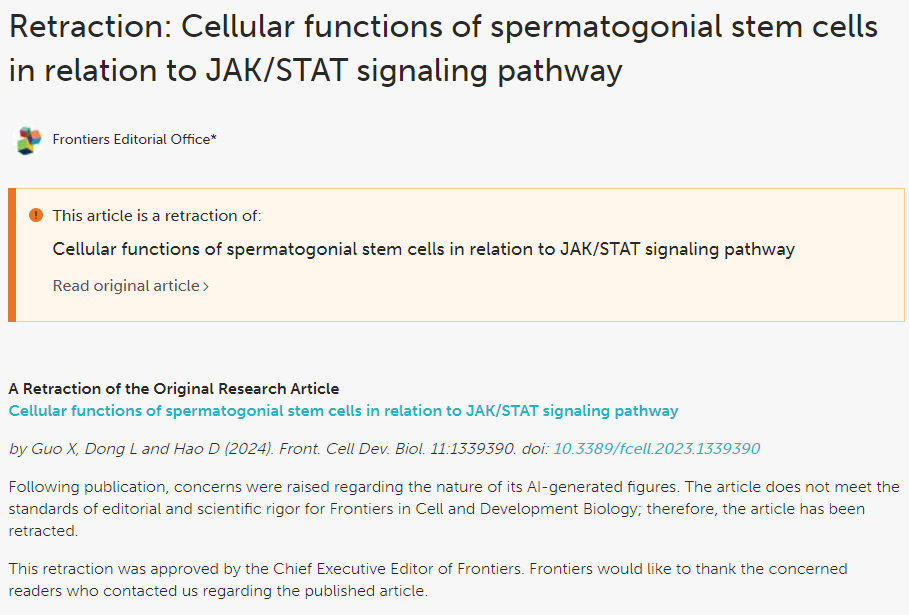This screenshot has width=909, height=615.
Task: Click the main Retraction page heading
Action: click(x=443, y=49)
